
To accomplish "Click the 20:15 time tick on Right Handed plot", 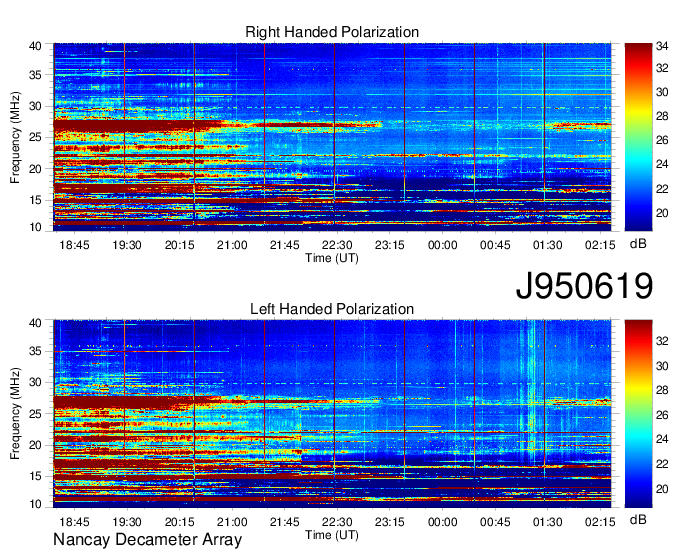I will pos(179,245).
